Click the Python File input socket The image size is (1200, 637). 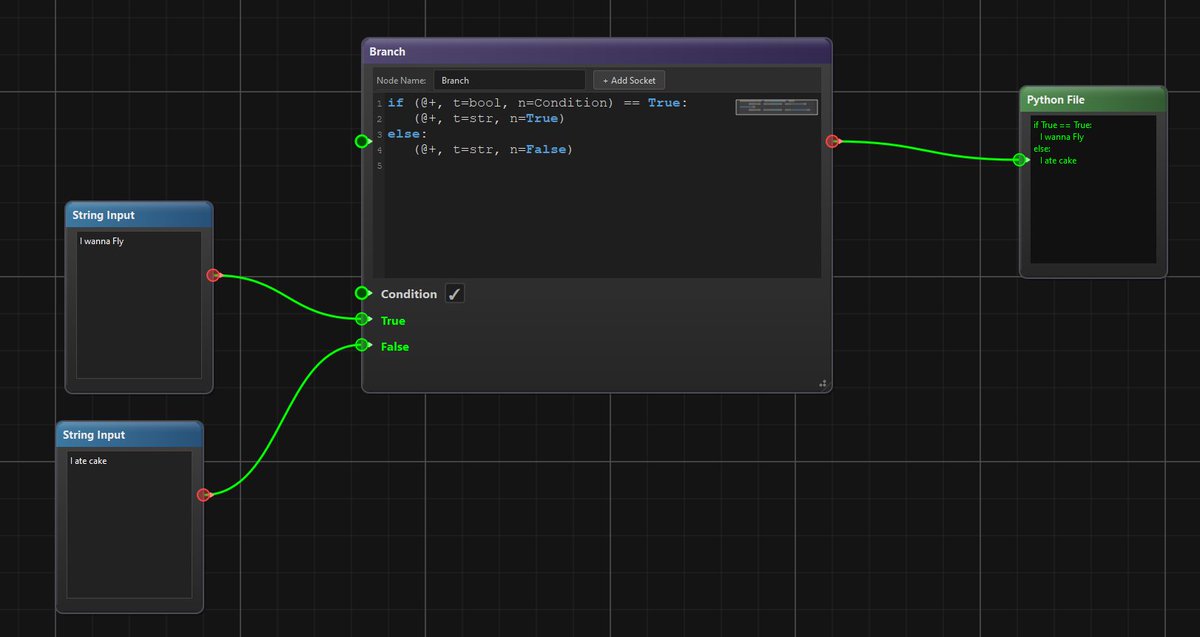click(x=1019, y=160)
